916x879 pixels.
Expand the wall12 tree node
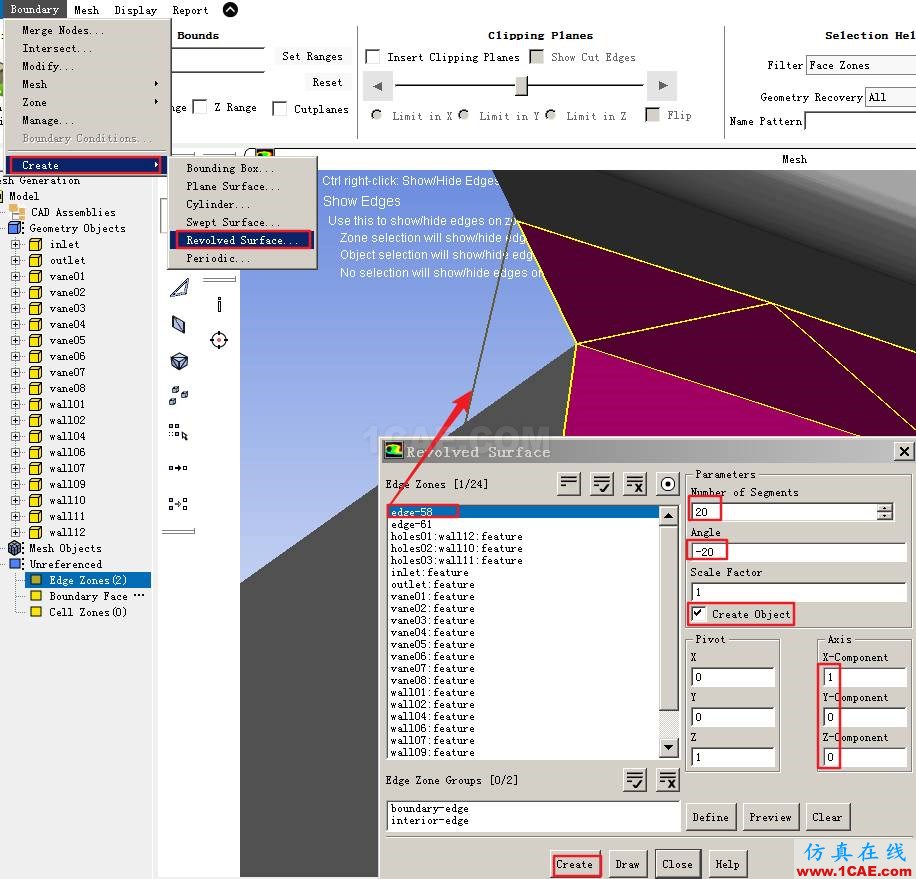(x=16, y=532)
